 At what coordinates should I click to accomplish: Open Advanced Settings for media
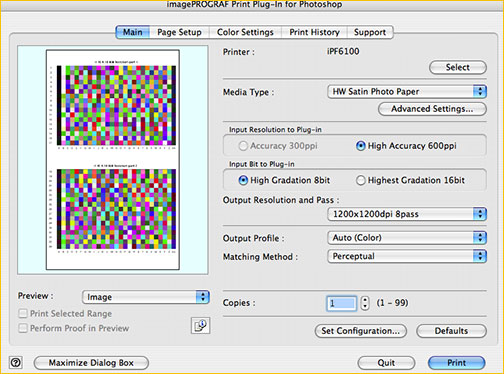[x=432, y=109]
